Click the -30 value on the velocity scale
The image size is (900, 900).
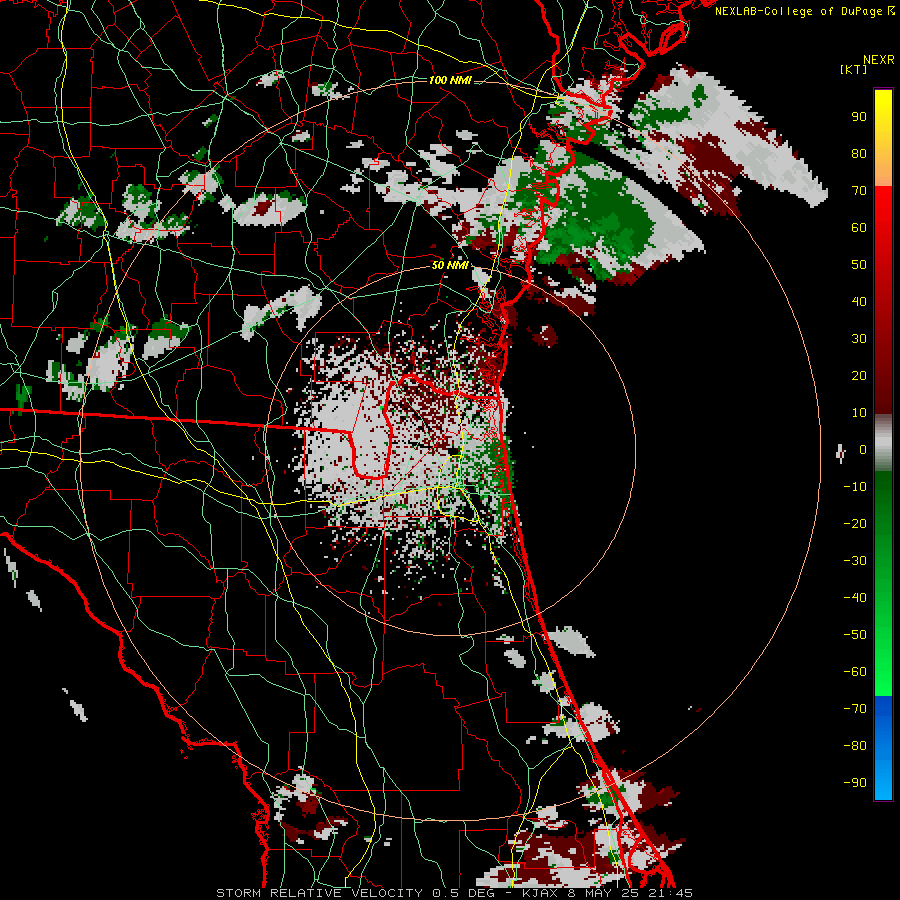[855, 561]
